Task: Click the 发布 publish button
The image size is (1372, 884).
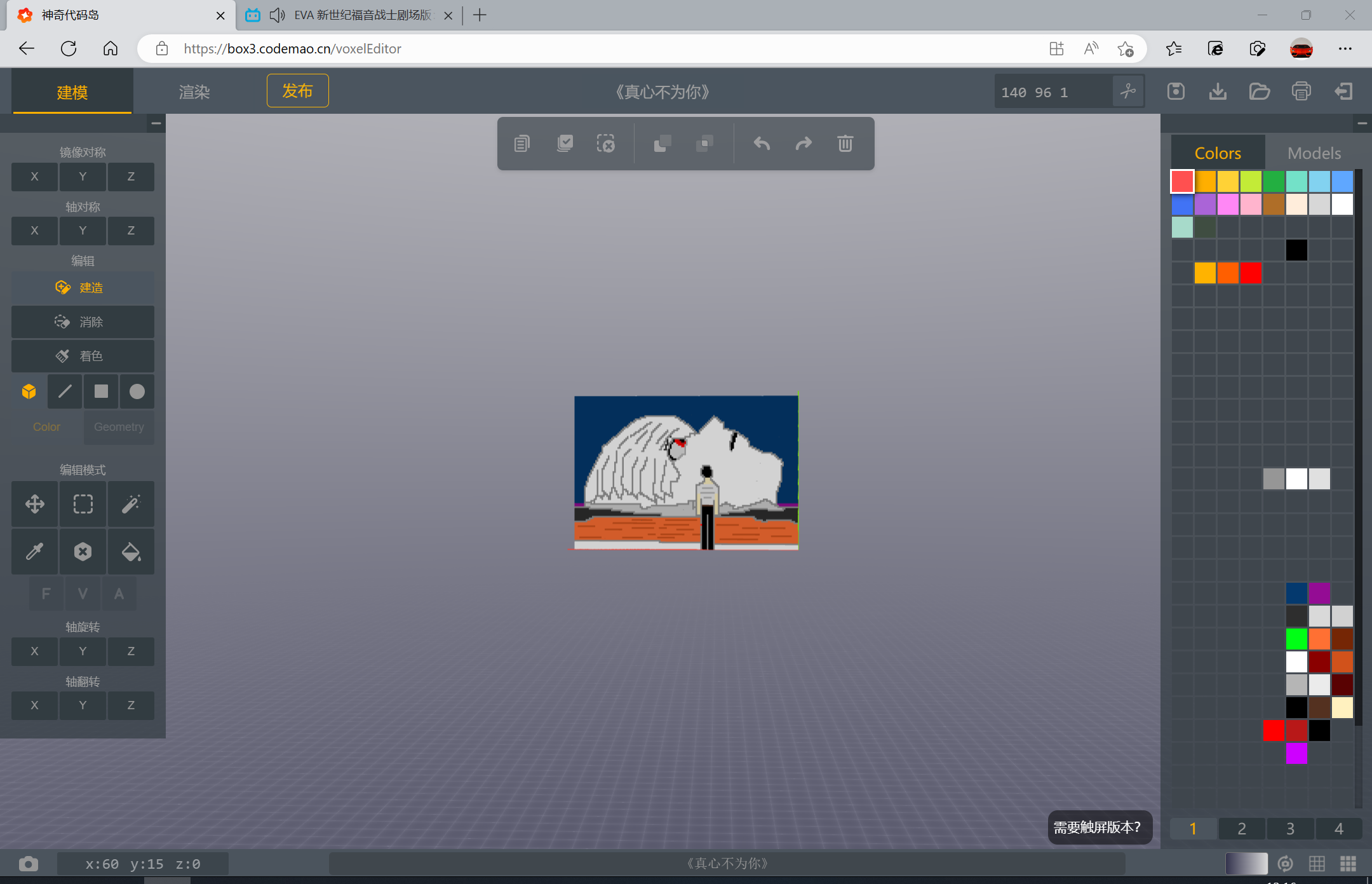Action: (297, 91)
